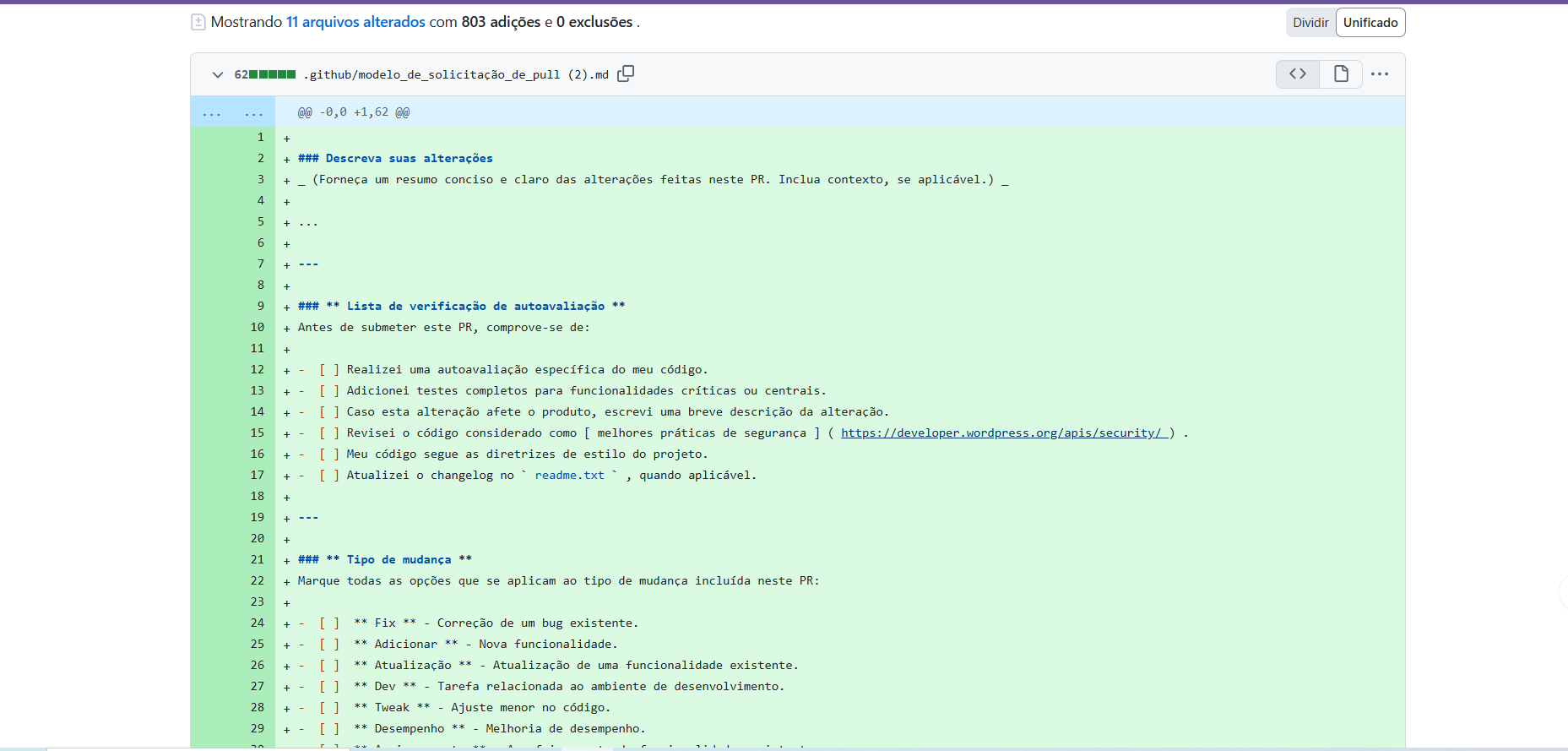This screenshot has width=1568, height=751.
Task: Click the 'readme.txt' code text
Action: [570, 475]
